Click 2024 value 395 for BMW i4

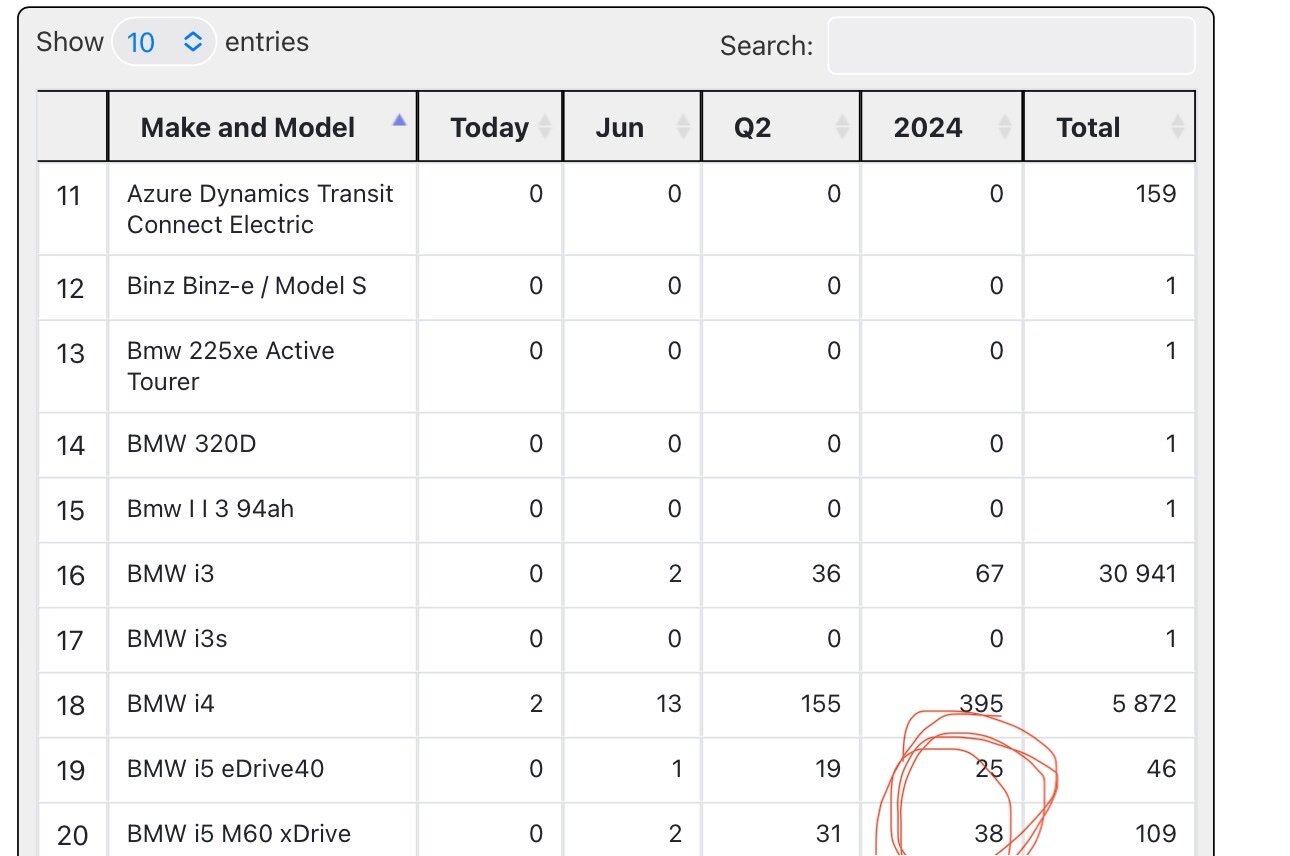point(981,703)
